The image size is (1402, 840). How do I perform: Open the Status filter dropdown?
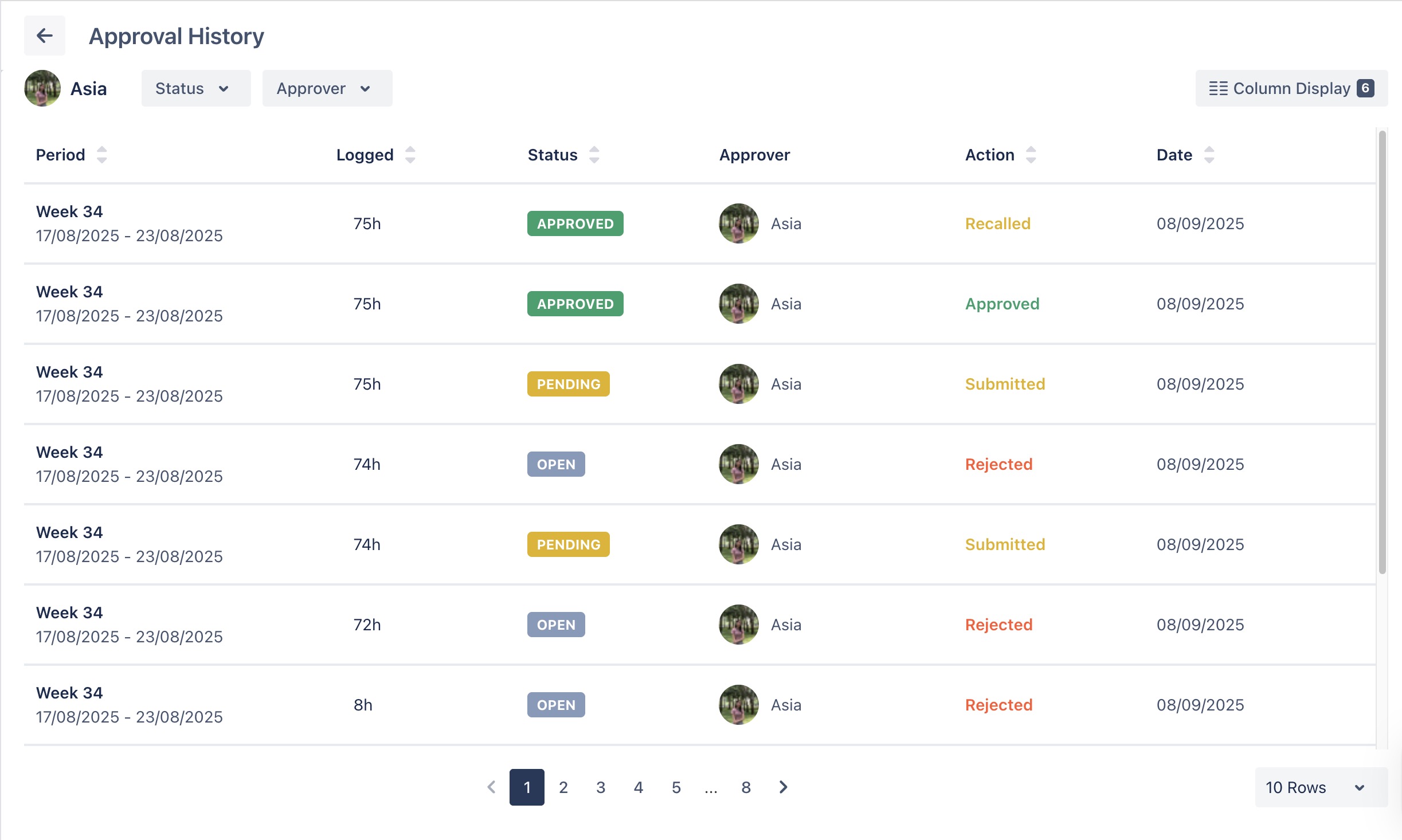click(195, 88)
